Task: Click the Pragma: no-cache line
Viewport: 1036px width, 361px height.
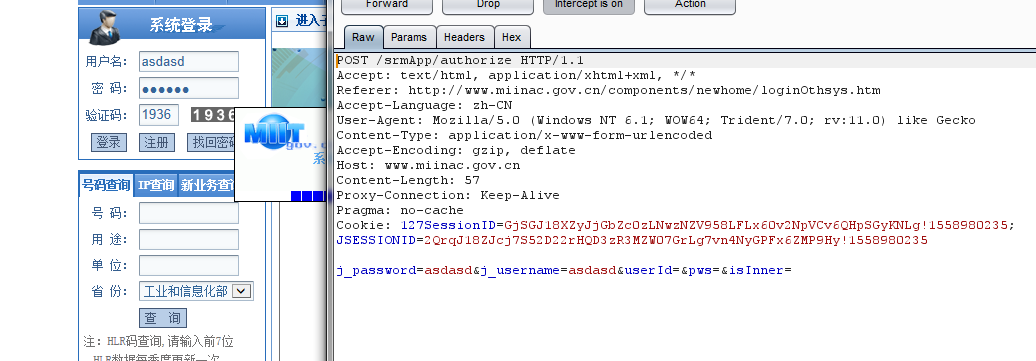Action: tap(400, 210)
